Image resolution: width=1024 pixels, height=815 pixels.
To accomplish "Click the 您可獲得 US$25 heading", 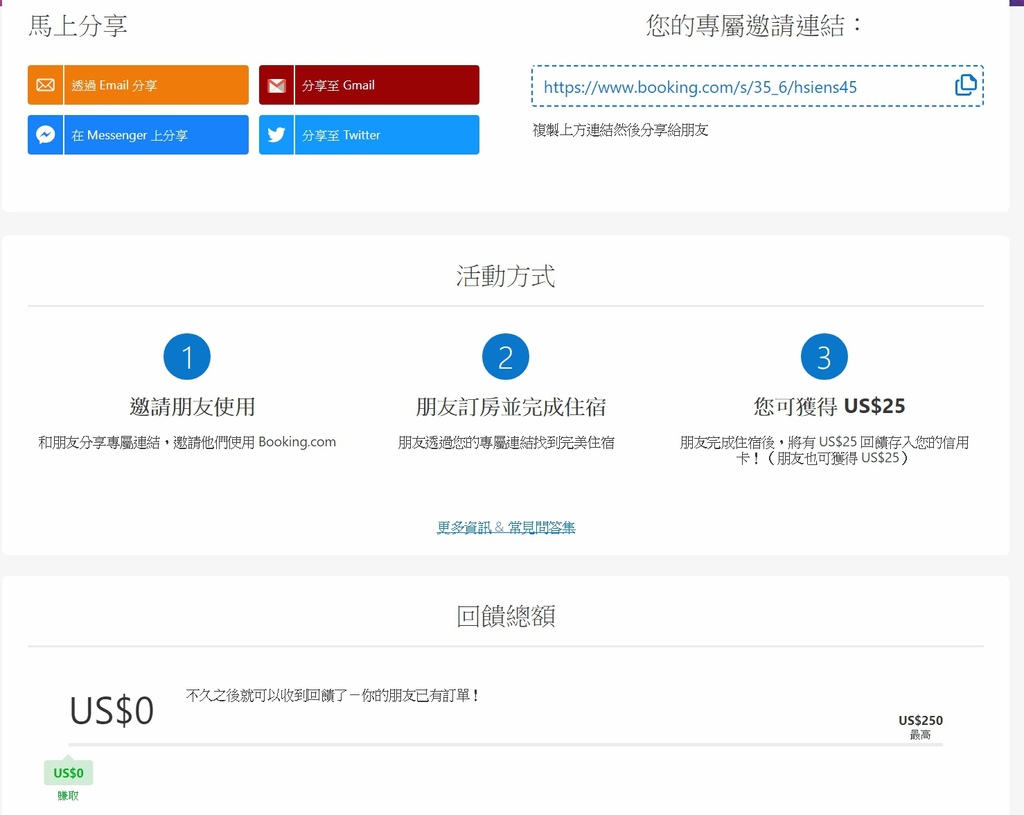I will pos(829,406).
